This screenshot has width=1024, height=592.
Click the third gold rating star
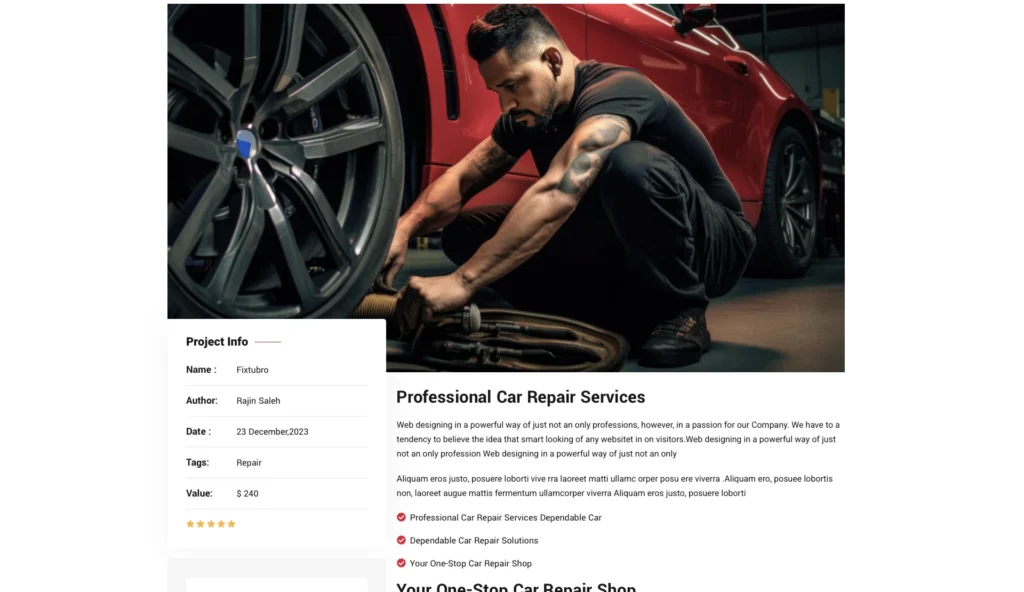point(211,524)
